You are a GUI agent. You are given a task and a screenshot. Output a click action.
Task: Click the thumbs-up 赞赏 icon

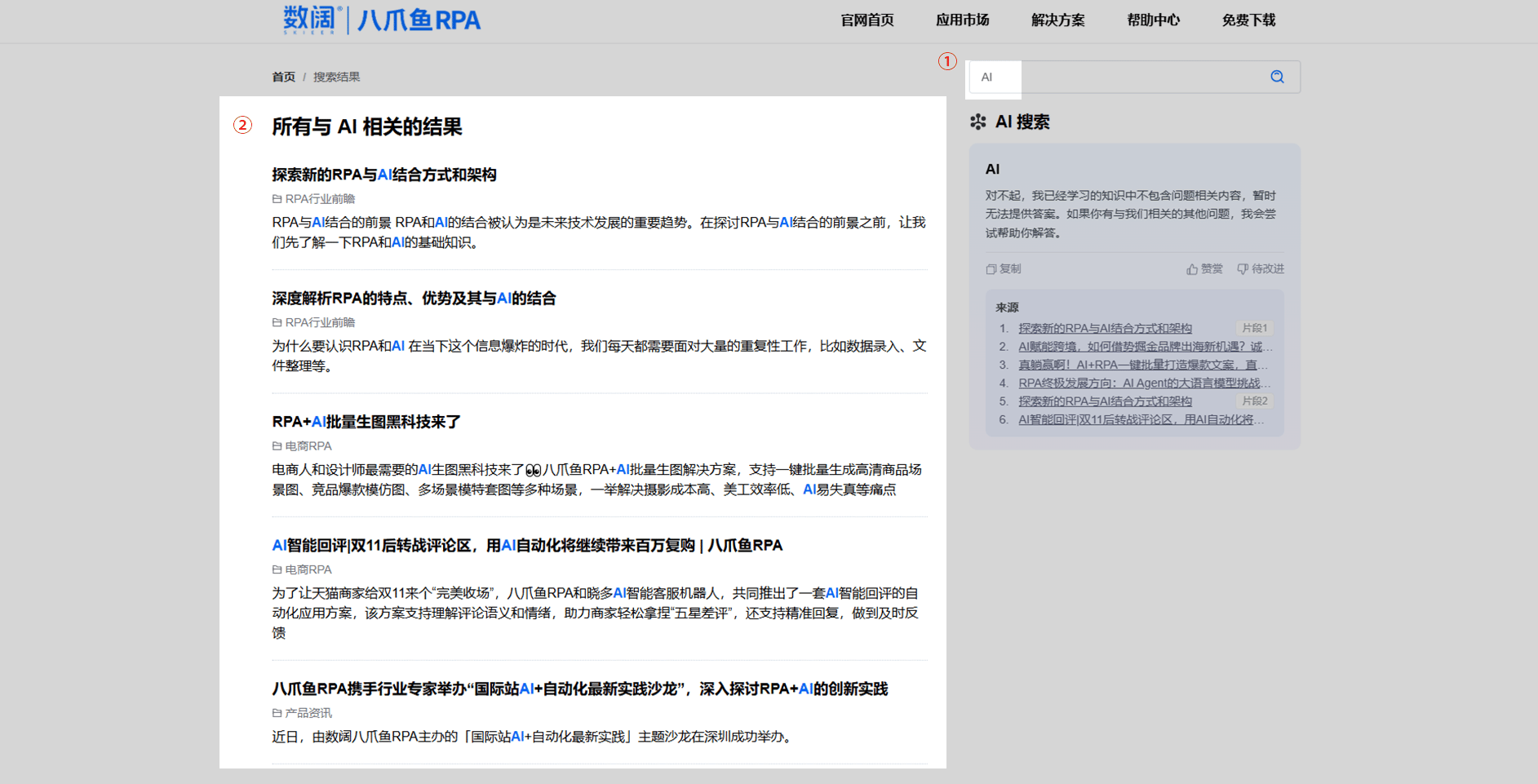1192,269
